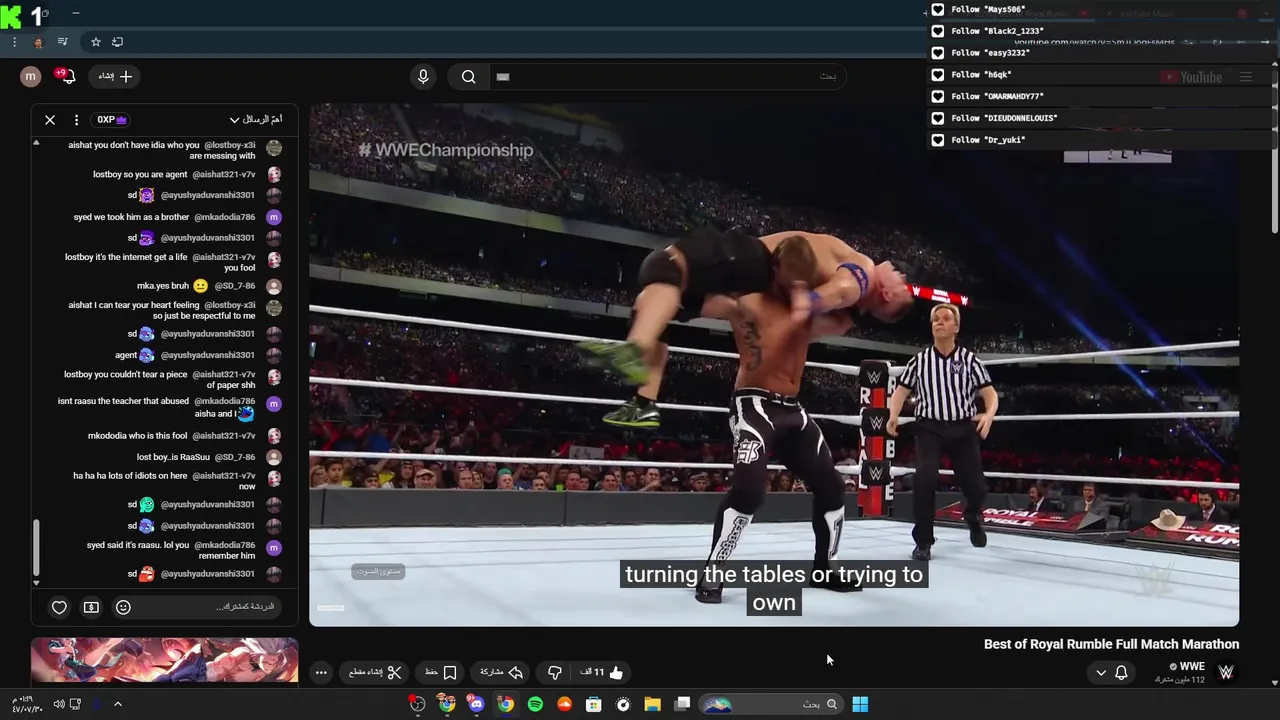Click the install/cast icon in address bar
Viewport: 1280px width, 720px height.
[118, 42]
